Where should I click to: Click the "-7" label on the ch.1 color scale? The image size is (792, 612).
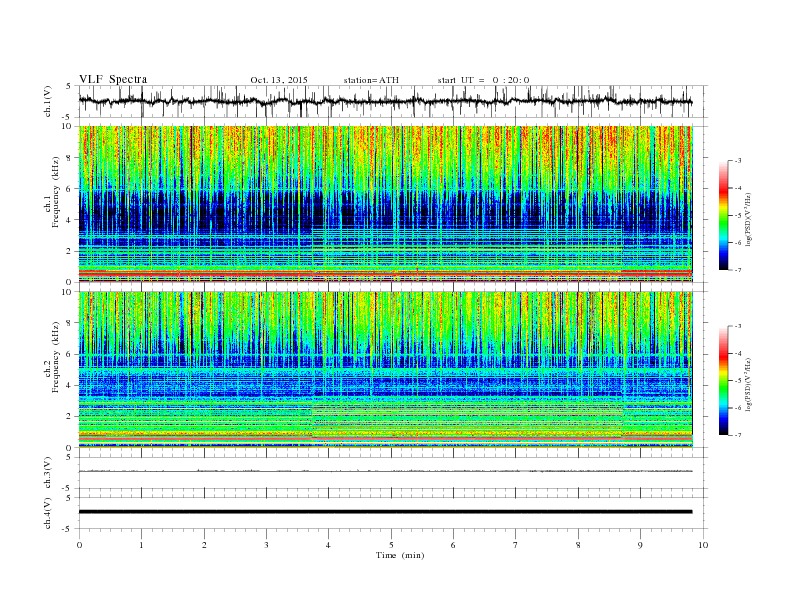[738, 270]
